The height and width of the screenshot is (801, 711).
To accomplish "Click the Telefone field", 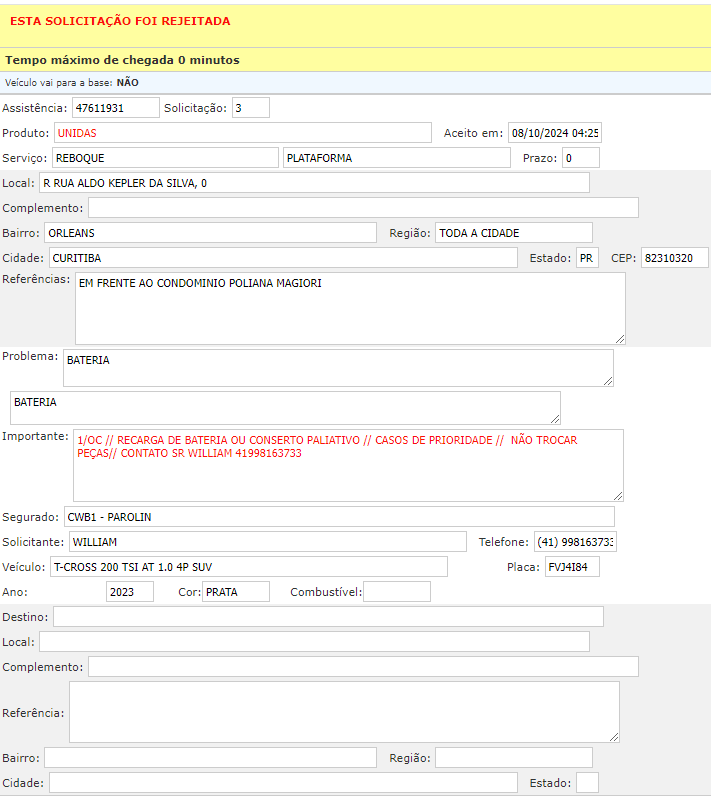I will (575, 542).
